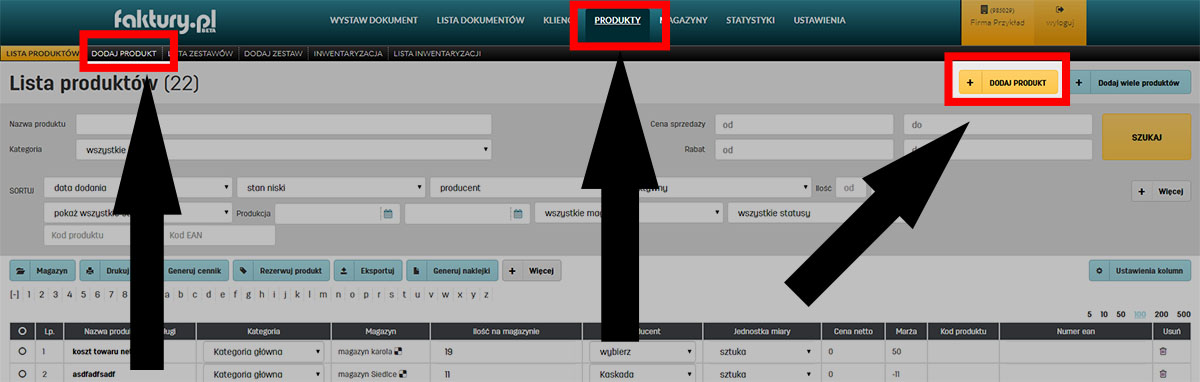Screen dimensions: 1200x382
Task: Open PRODUKTY menu
Action: pyautogui.click(x=617, y=20)
